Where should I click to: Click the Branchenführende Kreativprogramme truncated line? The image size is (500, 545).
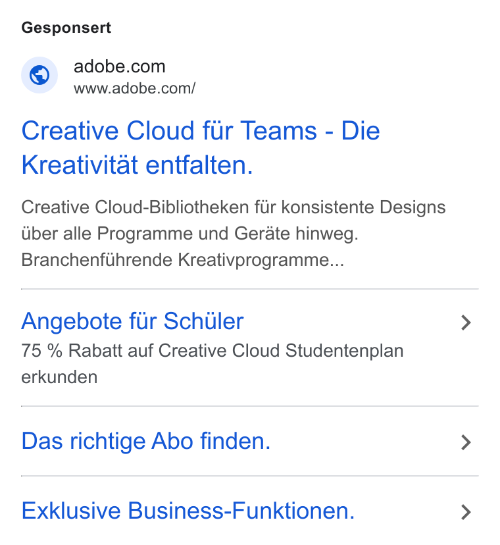click(x=183, y=260)
